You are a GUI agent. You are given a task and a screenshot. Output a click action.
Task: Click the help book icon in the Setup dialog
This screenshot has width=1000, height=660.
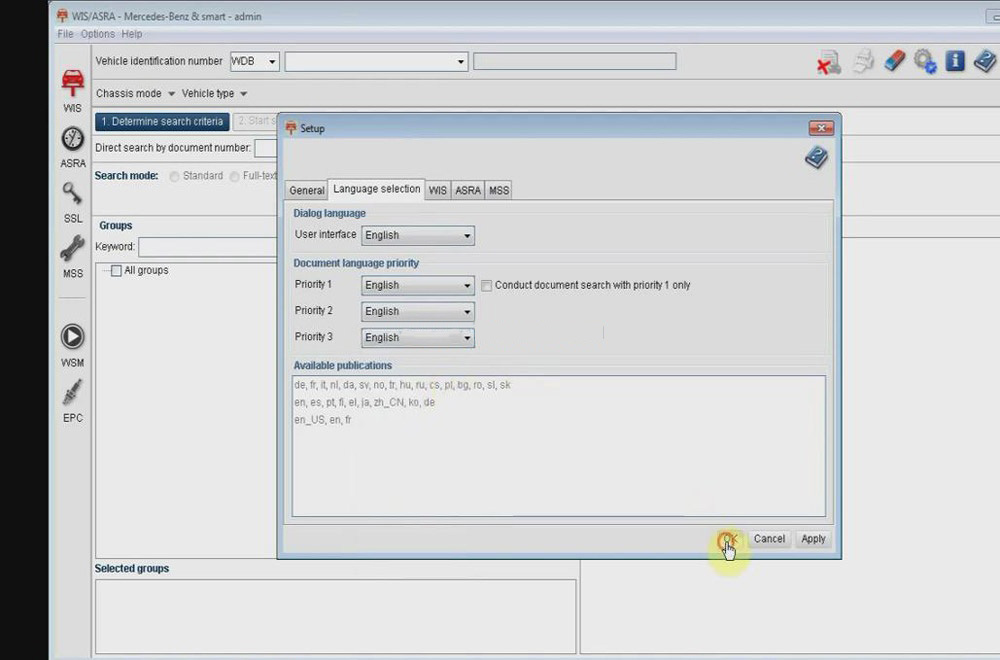click(816, 157)
